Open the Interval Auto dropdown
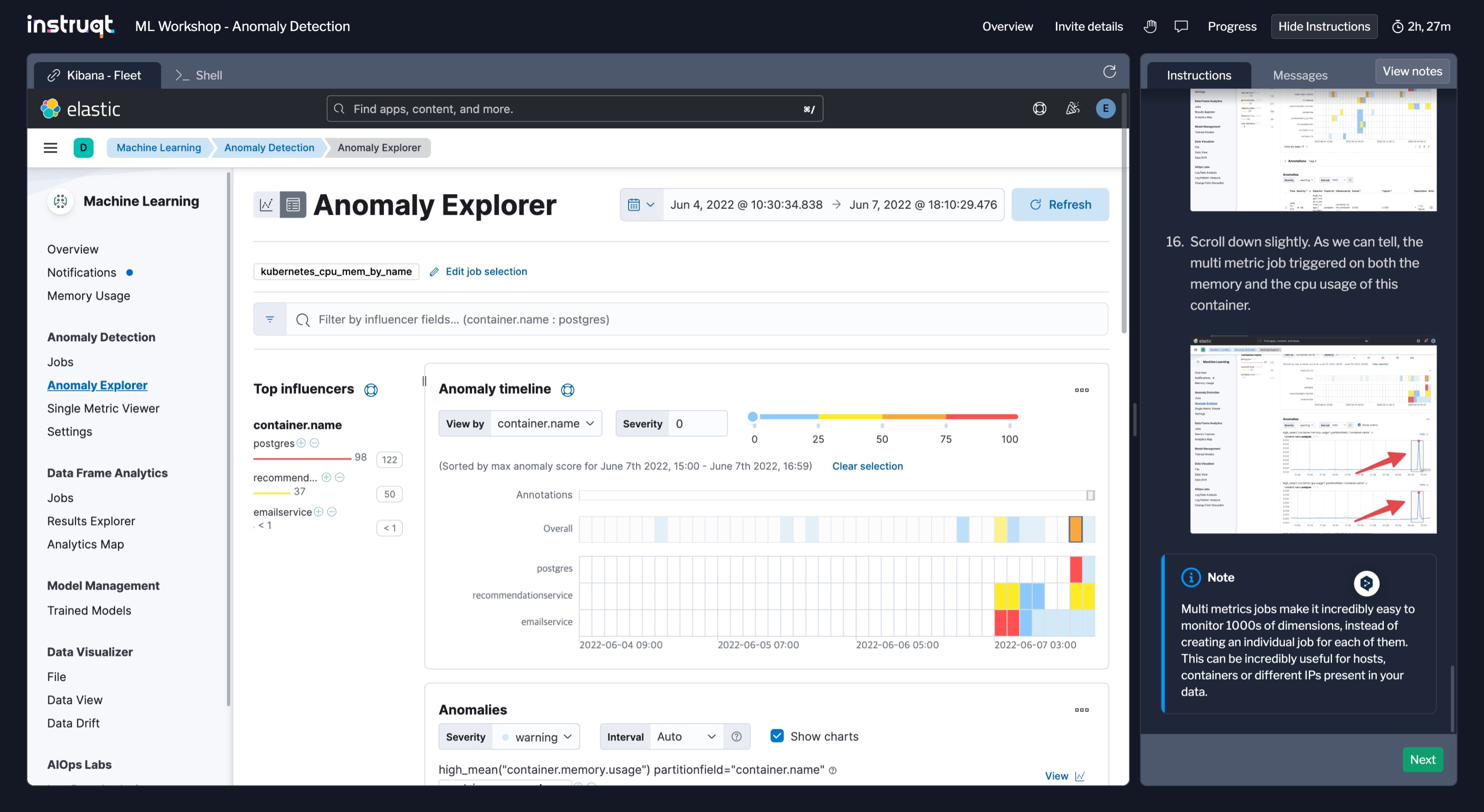 pyautogui.click(x=686, y=737)
